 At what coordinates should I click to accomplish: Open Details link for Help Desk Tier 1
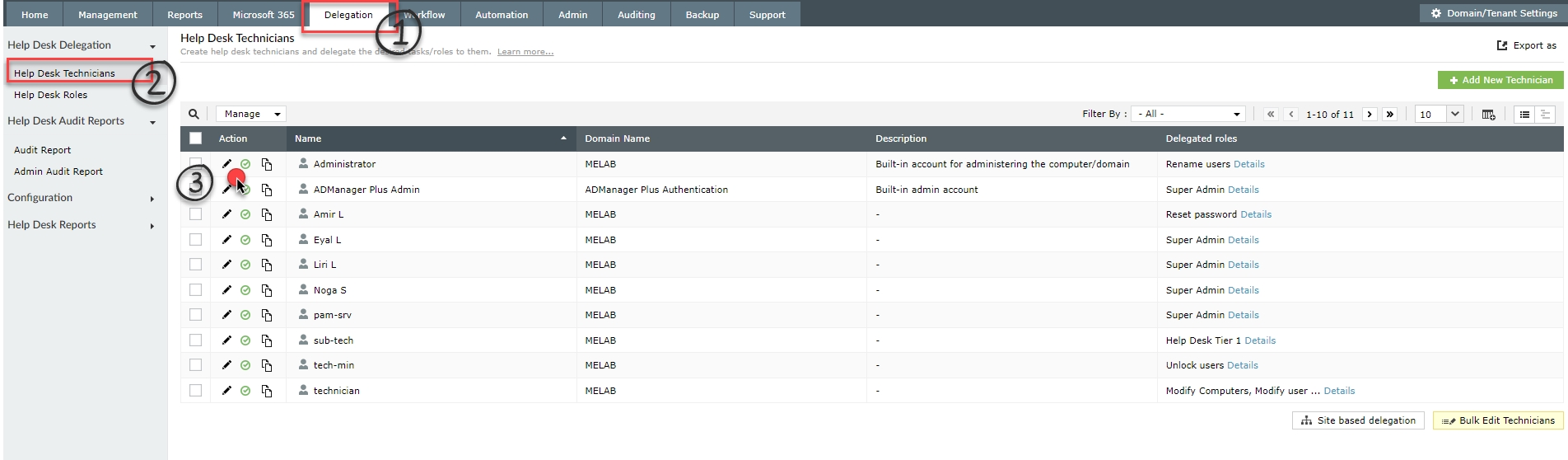tap(1260, 340)
